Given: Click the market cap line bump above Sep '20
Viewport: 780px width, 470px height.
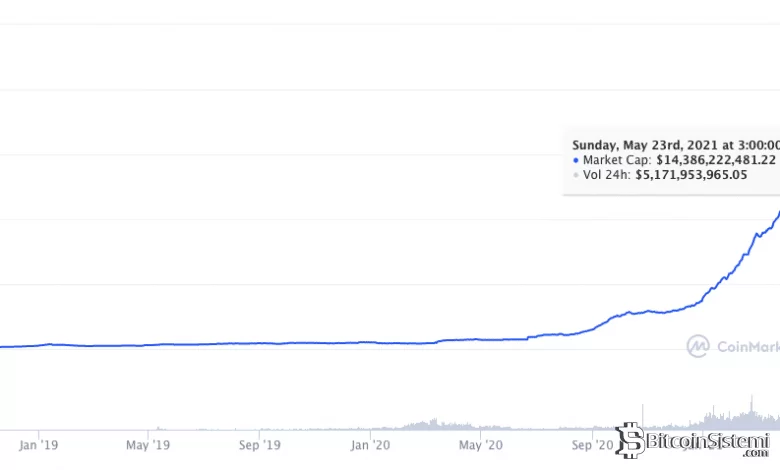Looking at the screenshot, I should 620,314.
